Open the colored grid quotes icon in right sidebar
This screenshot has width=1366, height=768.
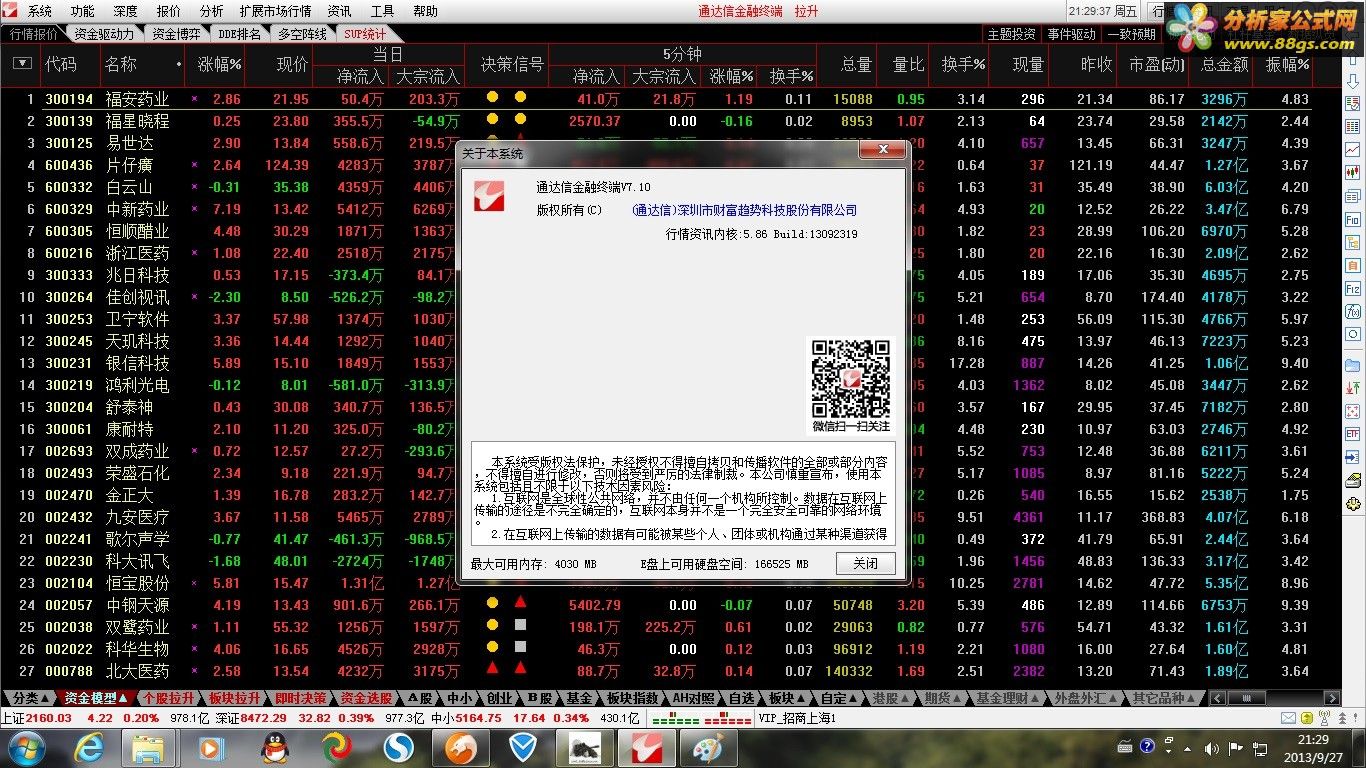coord(1352,126)
